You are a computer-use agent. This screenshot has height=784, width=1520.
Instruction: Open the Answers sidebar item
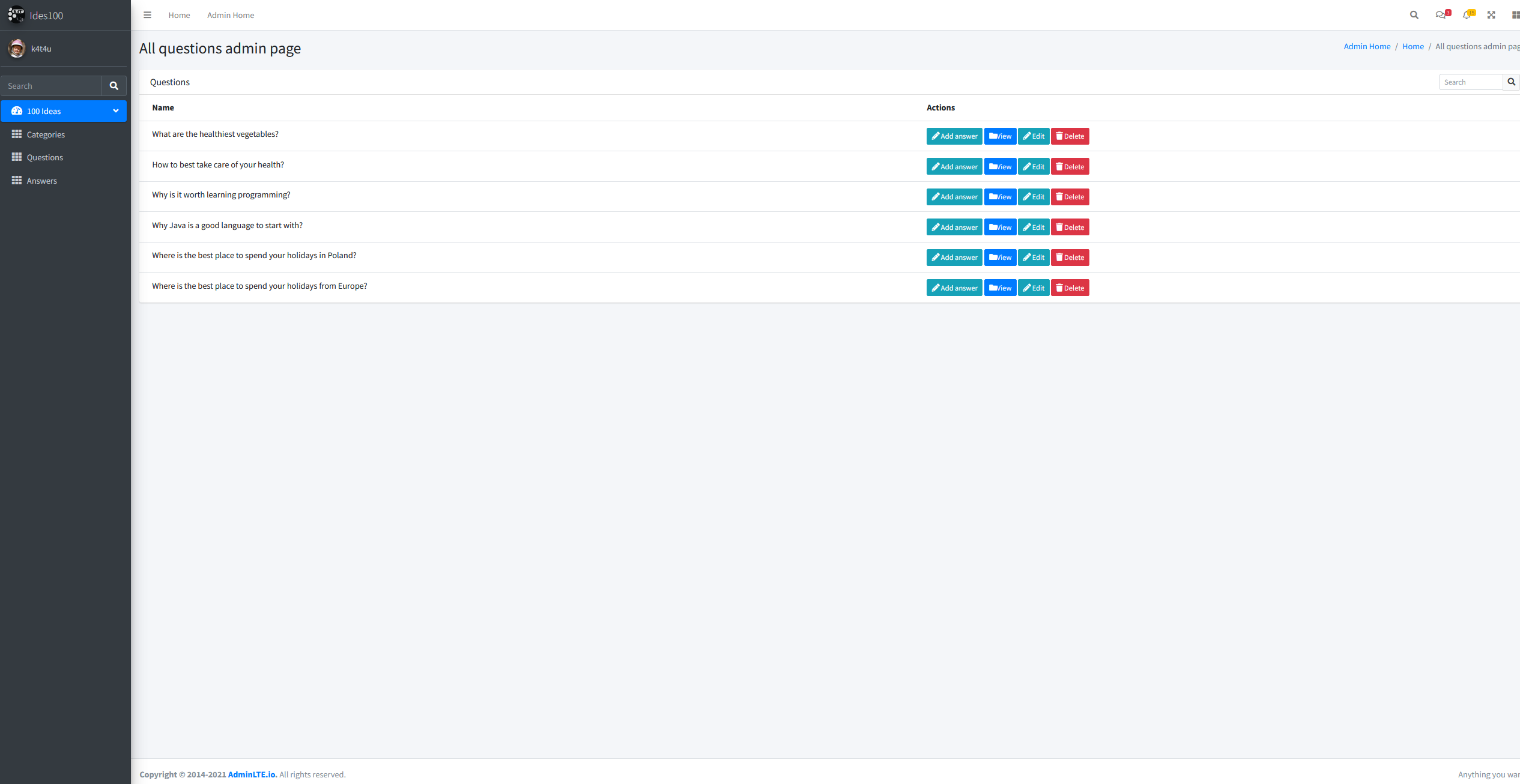[x=41, y=181]
